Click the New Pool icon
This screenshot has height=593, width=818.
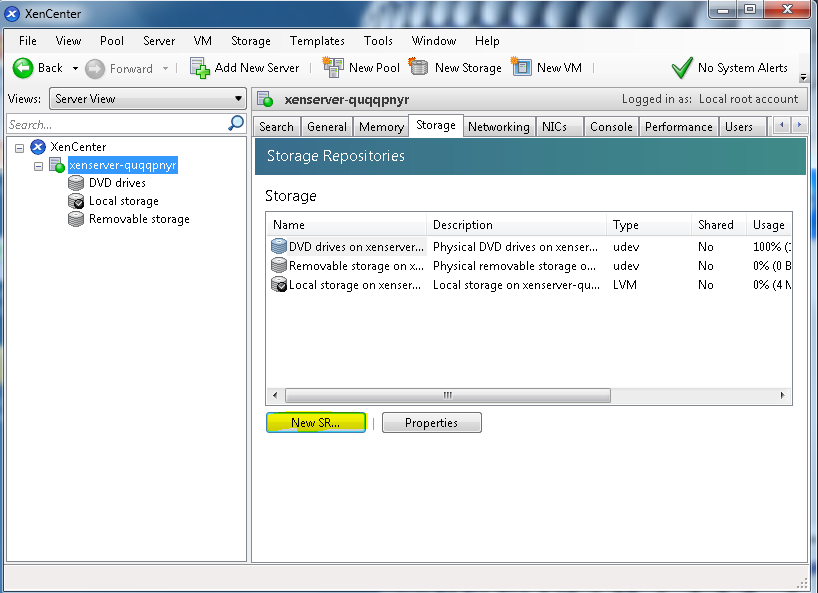click(x=333, y=68)
